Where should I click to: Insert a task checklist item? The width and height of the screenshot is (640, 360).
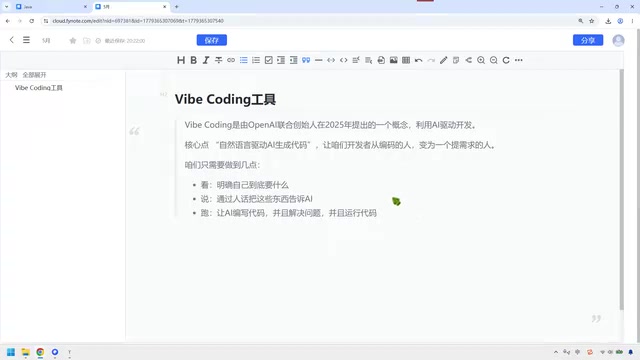pyautogui.click(x=269, y=60)
